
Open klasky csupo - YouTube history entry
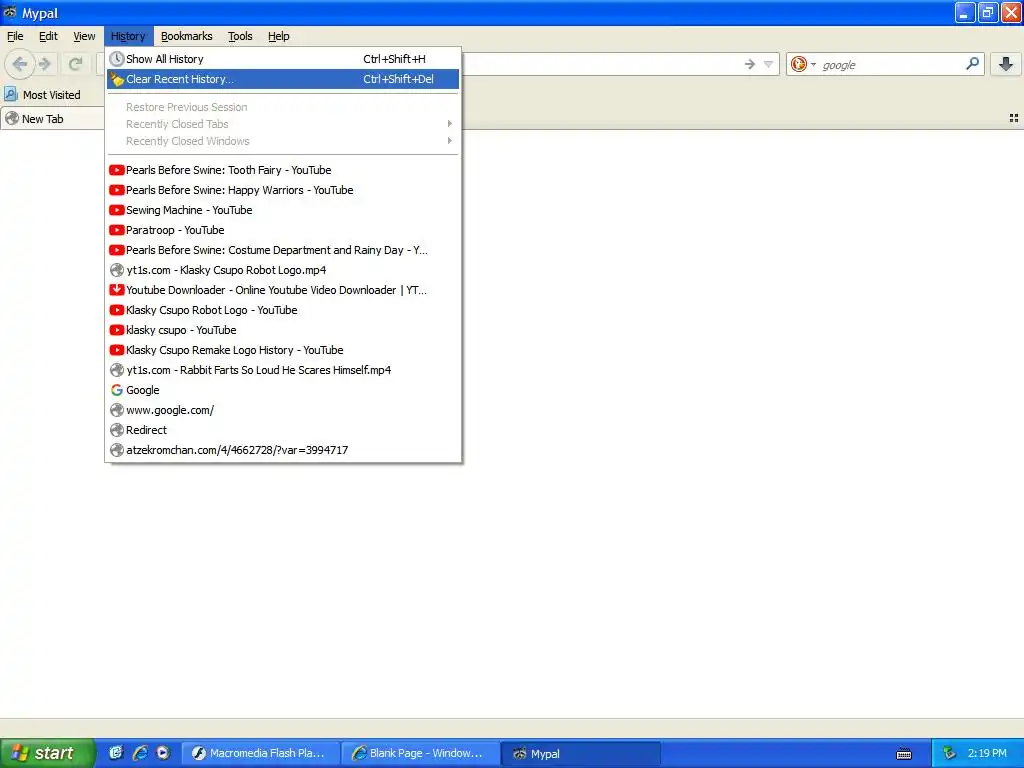pyautogui.click(x=283, y=330)
